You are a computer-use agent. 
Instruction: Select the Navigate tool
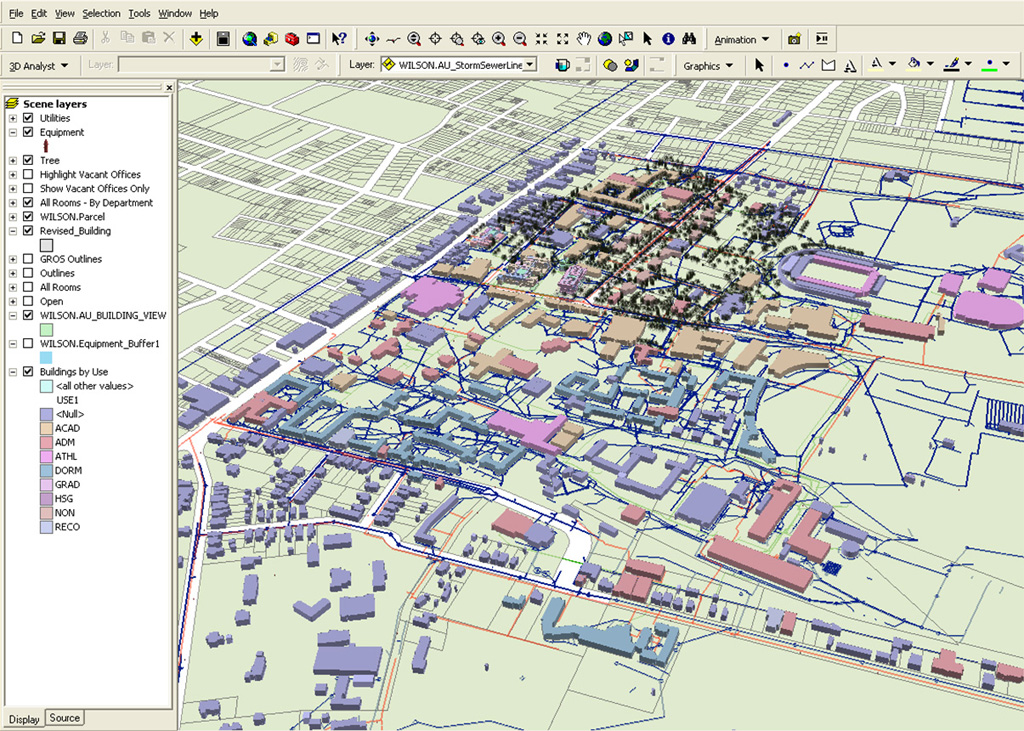[372, 39]
